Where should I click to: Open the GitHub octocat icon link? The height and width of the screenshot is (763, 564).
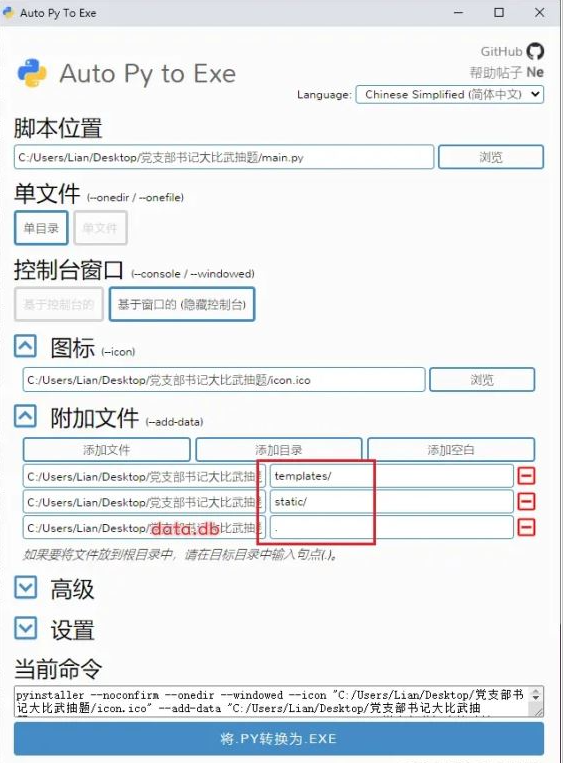pos(535,51)
